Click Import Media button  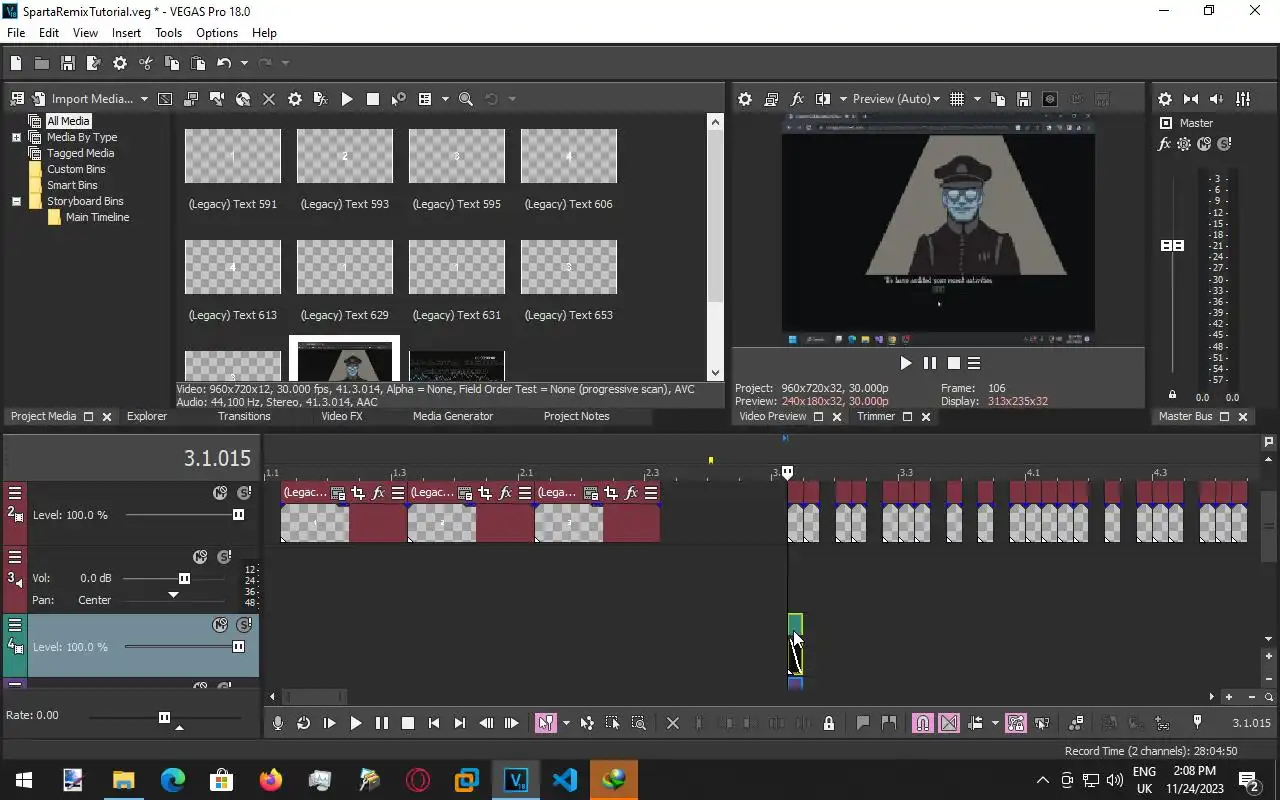point(82,99)
